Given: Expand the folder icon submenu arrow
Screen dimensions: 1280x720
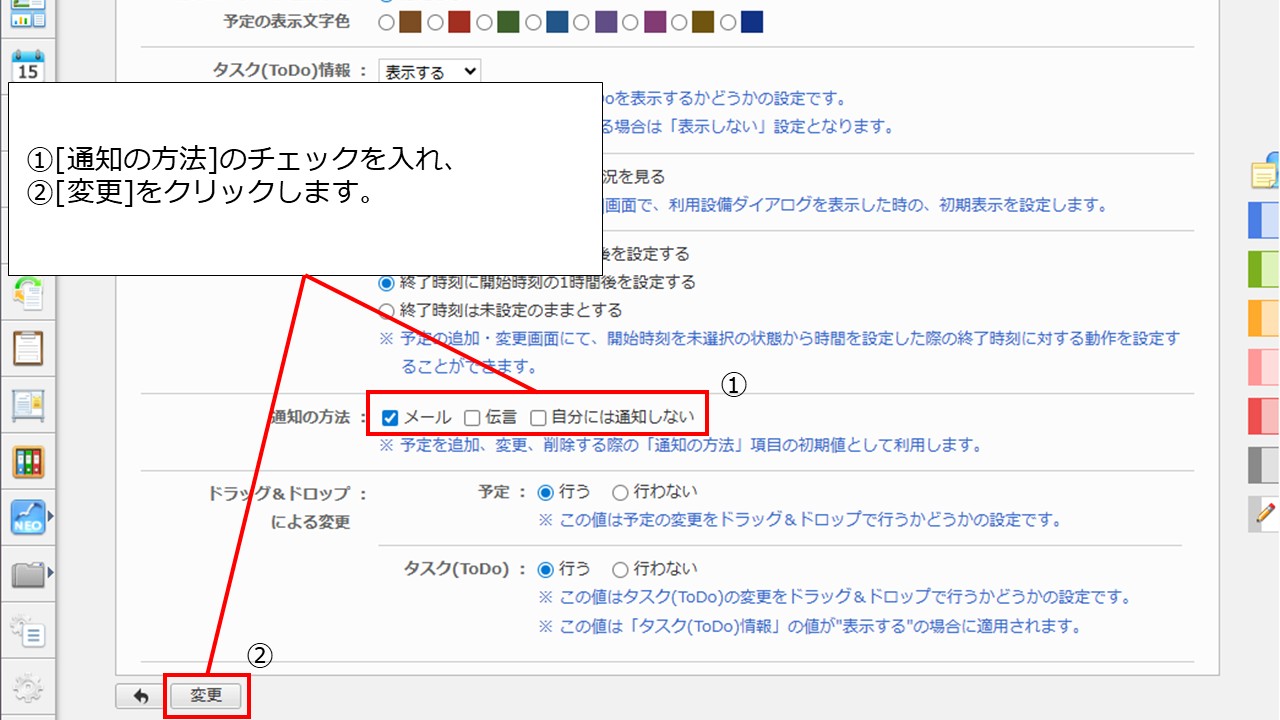Looking at the screenshot, I should 51,574.
